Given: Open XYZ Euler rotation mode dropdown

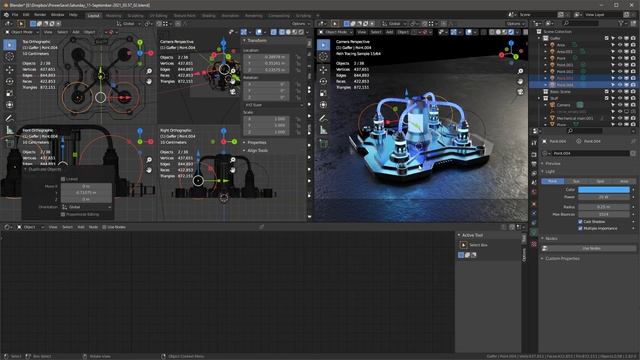Looking at the screenshot, I should [x=273, y=105].
